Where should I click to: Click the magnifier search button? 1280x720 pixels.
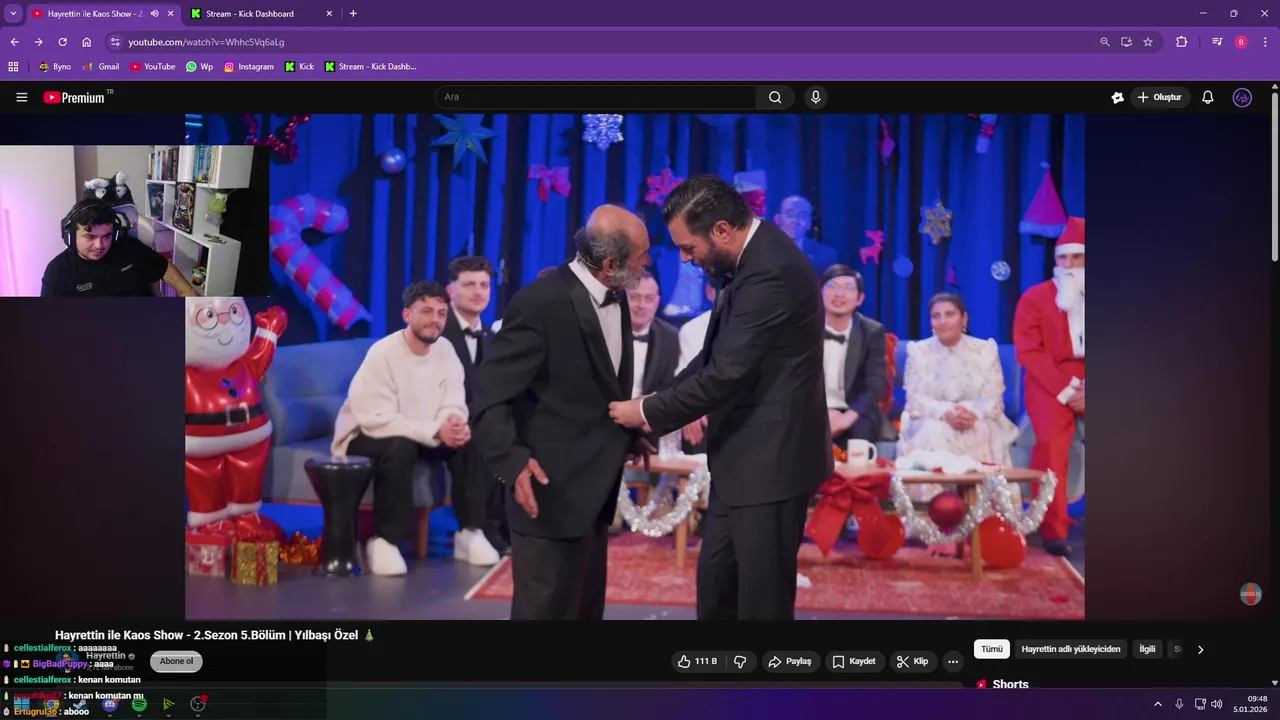tap(775, 97)
